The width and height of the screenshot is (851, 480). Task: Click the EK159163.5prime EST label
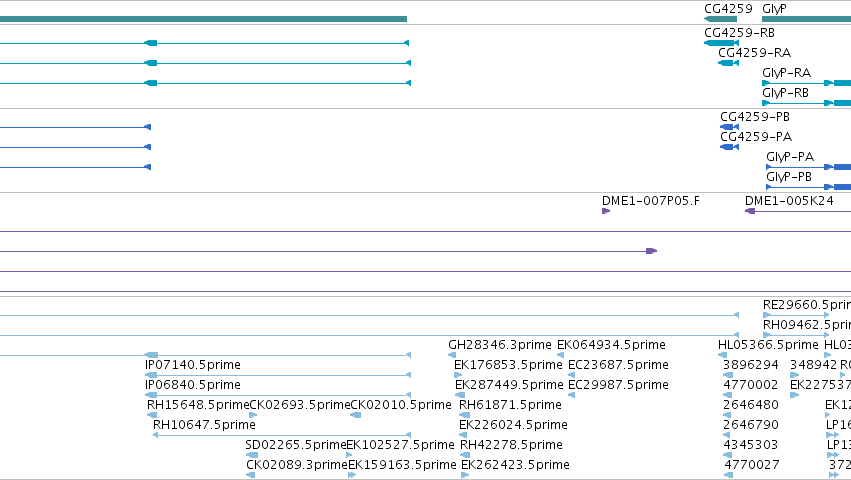click(x=402, y=465)
